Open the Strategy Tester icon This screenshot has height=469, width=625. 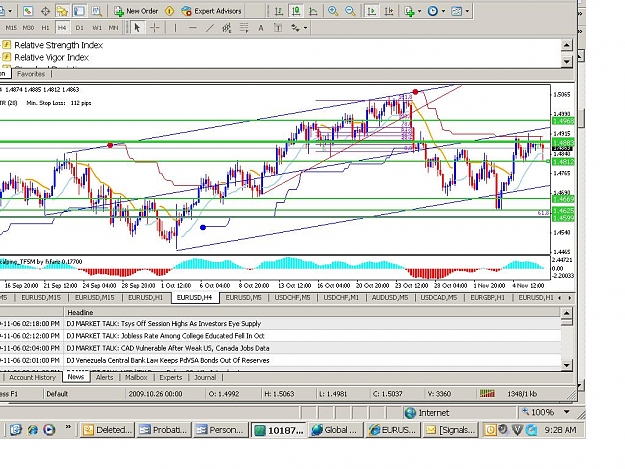(x=96, y=11)
